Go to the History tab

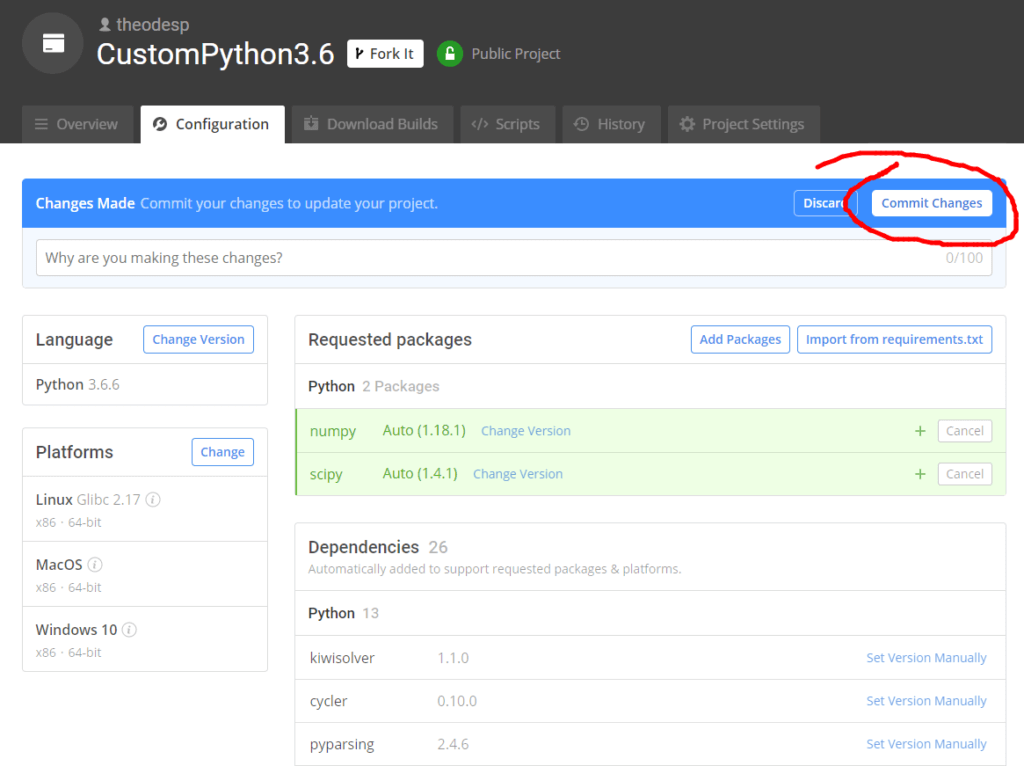(609, 124)
